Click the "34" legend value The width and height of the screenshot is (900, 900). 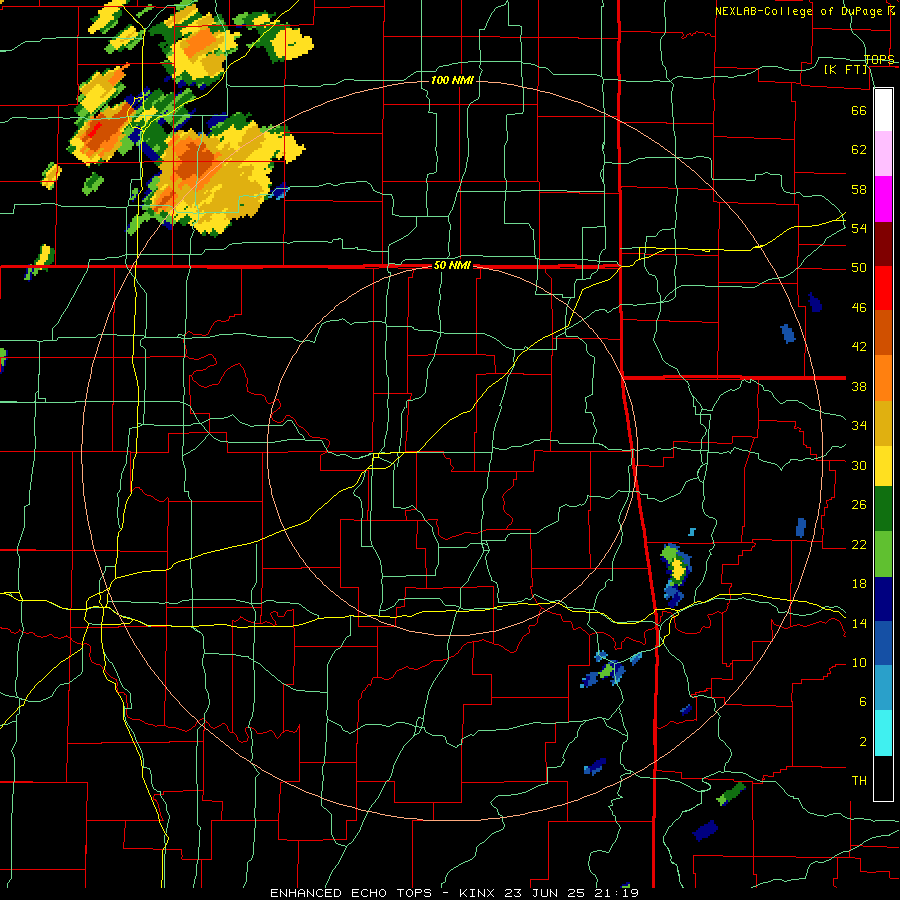[859, 426]
